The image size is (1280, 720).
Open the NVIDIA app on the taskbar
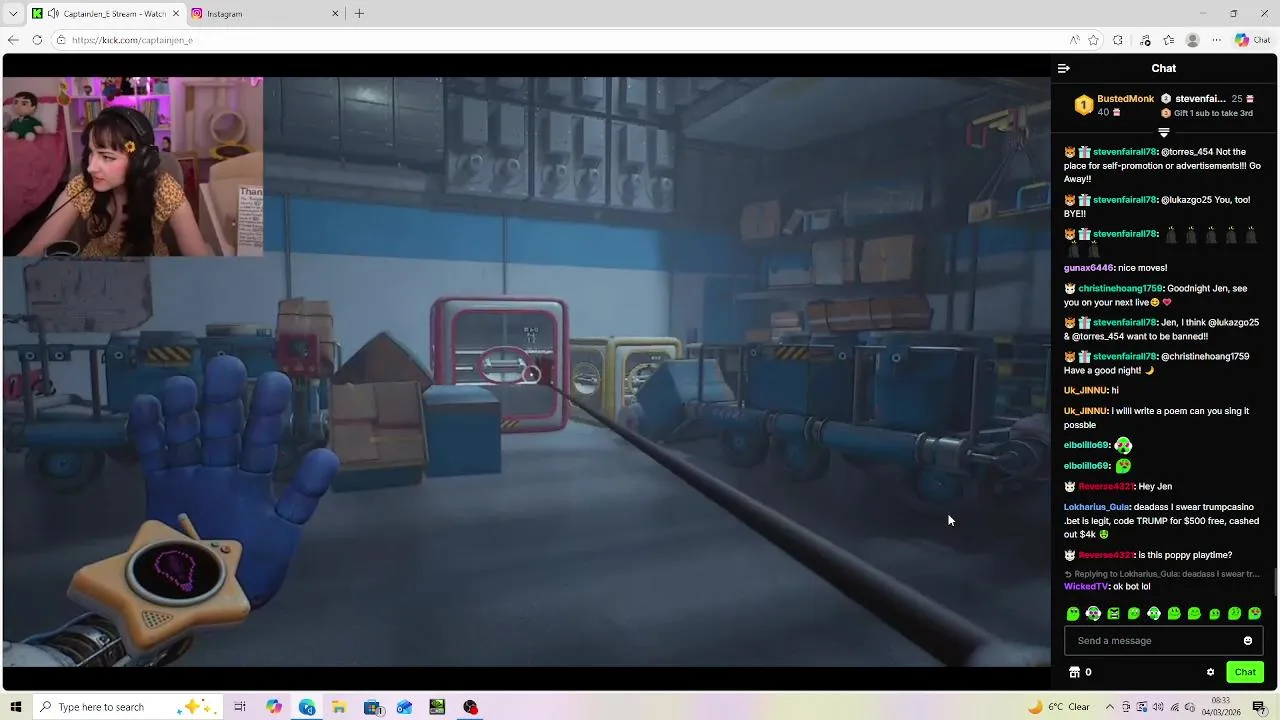[437, 707]
